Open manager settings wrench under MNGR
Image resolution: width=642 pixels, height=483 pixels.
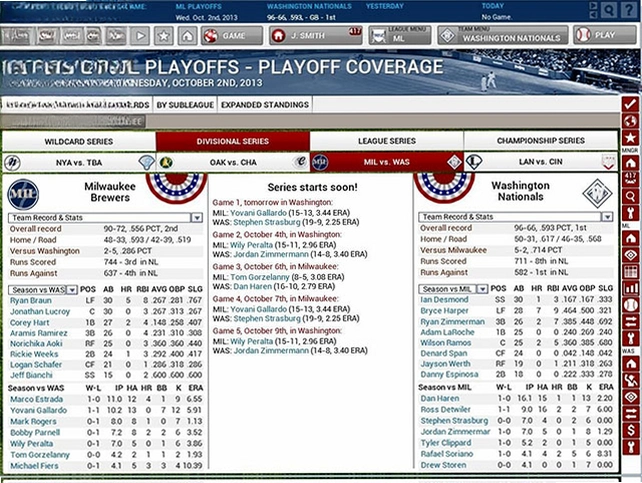[631, 213]
